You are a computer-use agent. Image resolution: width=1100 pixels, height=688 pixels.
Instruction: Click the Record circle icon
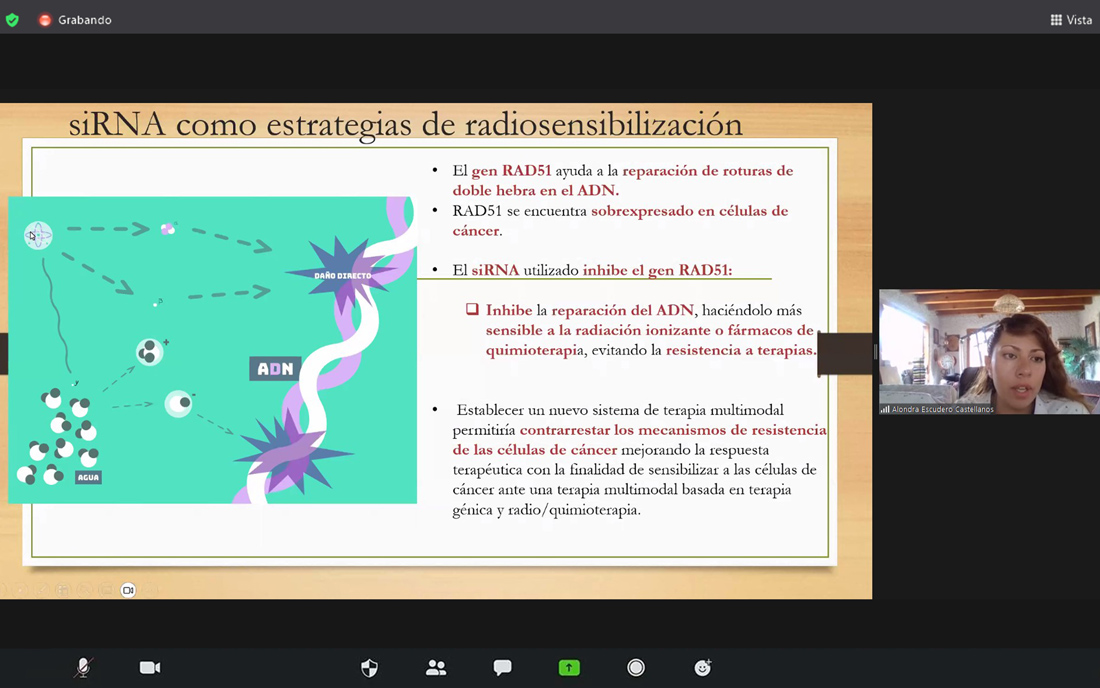click(x=636, y=668)
